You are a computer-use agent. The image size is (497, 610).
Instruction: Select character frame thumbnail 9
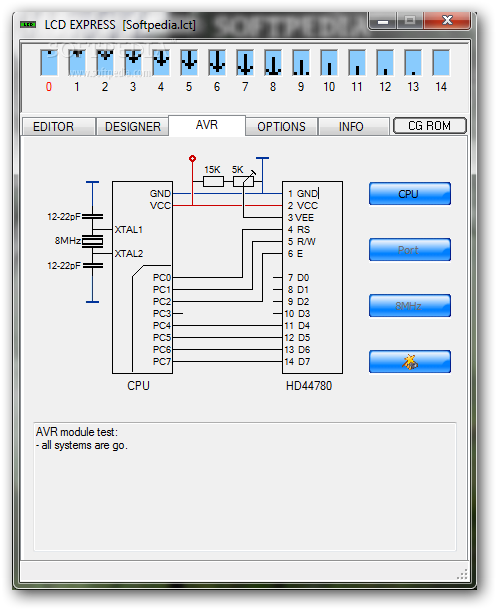301,62
